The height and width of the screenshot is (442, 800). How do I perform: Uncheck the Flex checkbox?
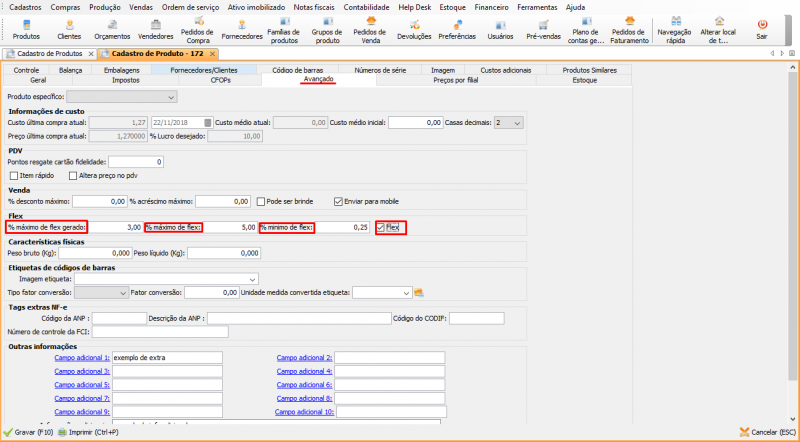380,227
